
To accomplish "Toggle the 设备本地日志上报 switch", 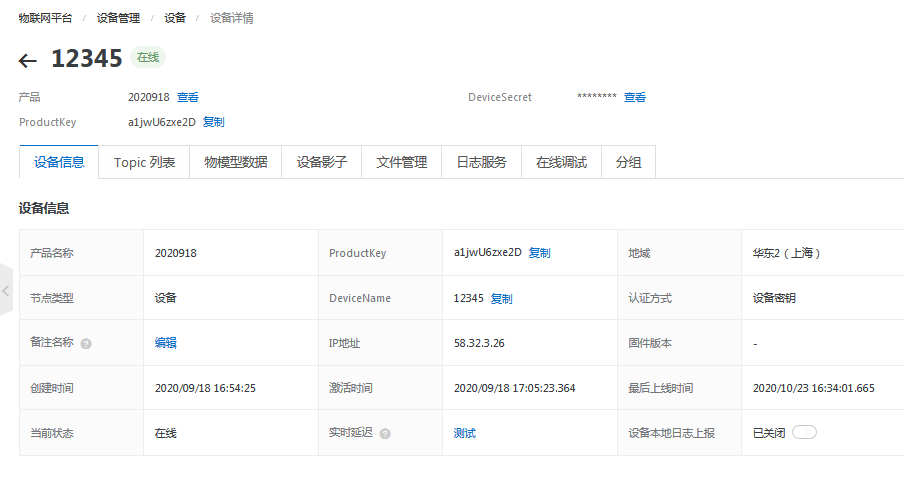I will point(804,433).
